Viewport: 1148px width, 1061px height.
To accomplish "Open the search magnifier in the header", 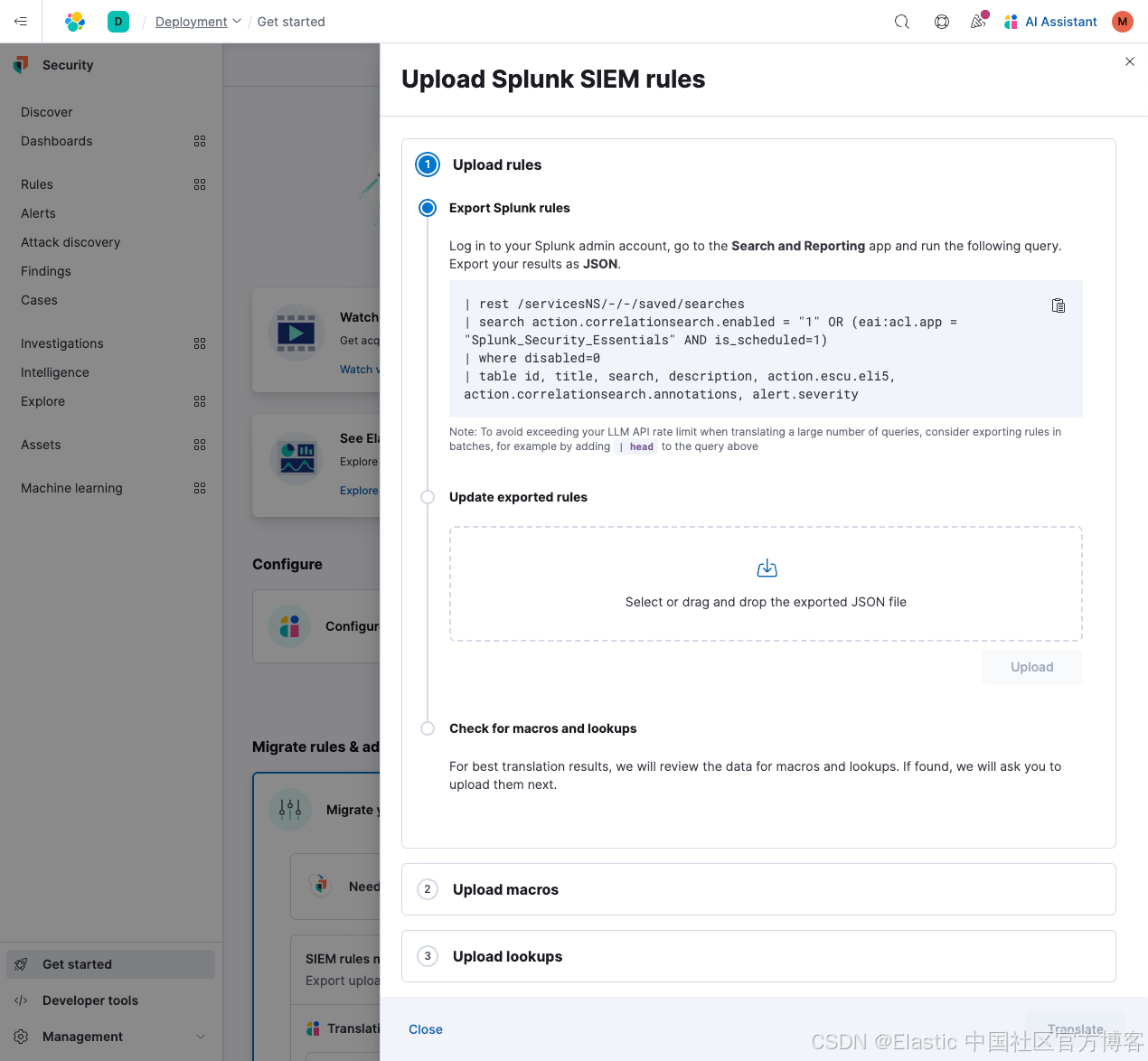I will pyautogui.click(x=902, y=22).
